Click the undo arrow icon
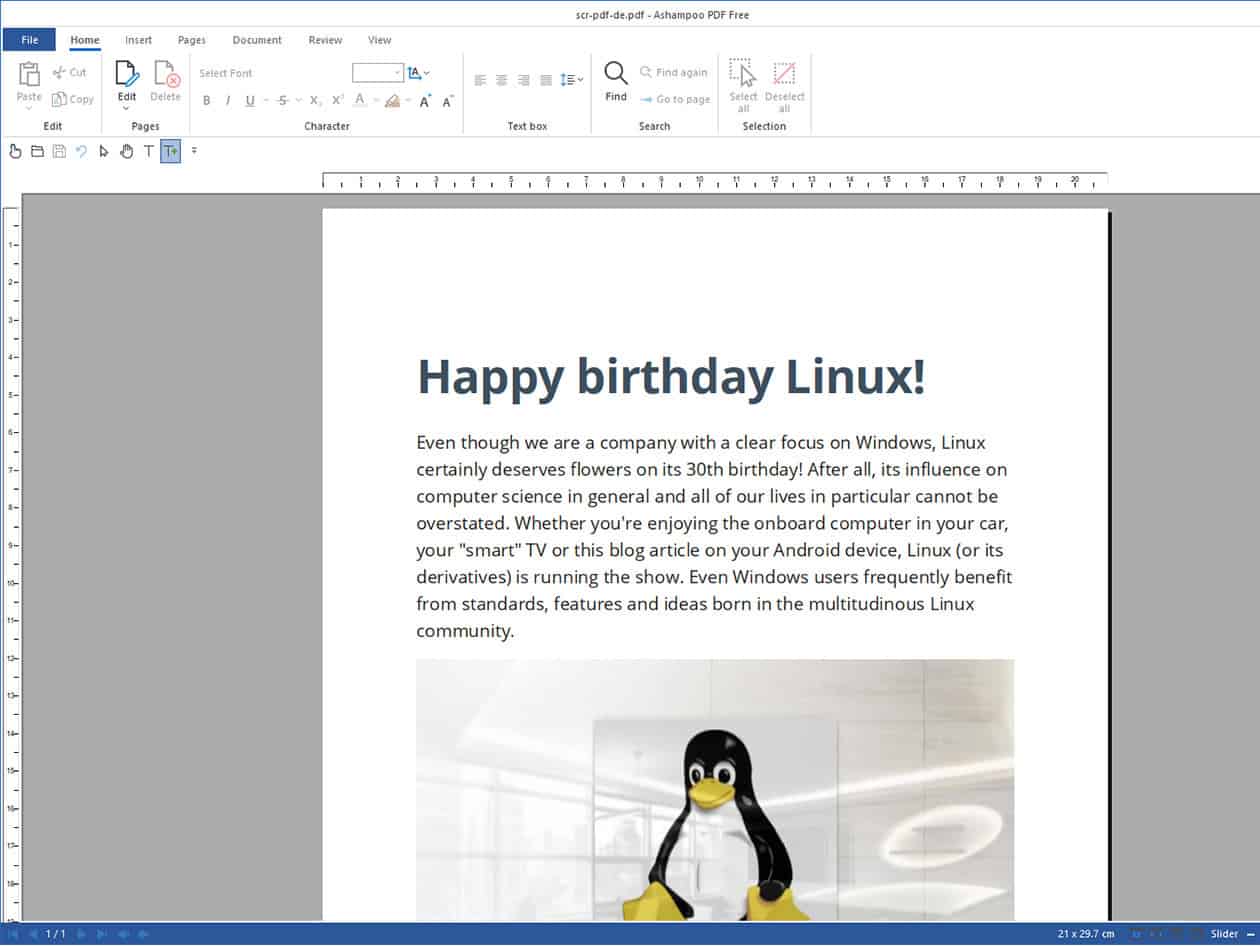Image resolution: width=1260 pixels, height=946 pixels. [81, 151]
